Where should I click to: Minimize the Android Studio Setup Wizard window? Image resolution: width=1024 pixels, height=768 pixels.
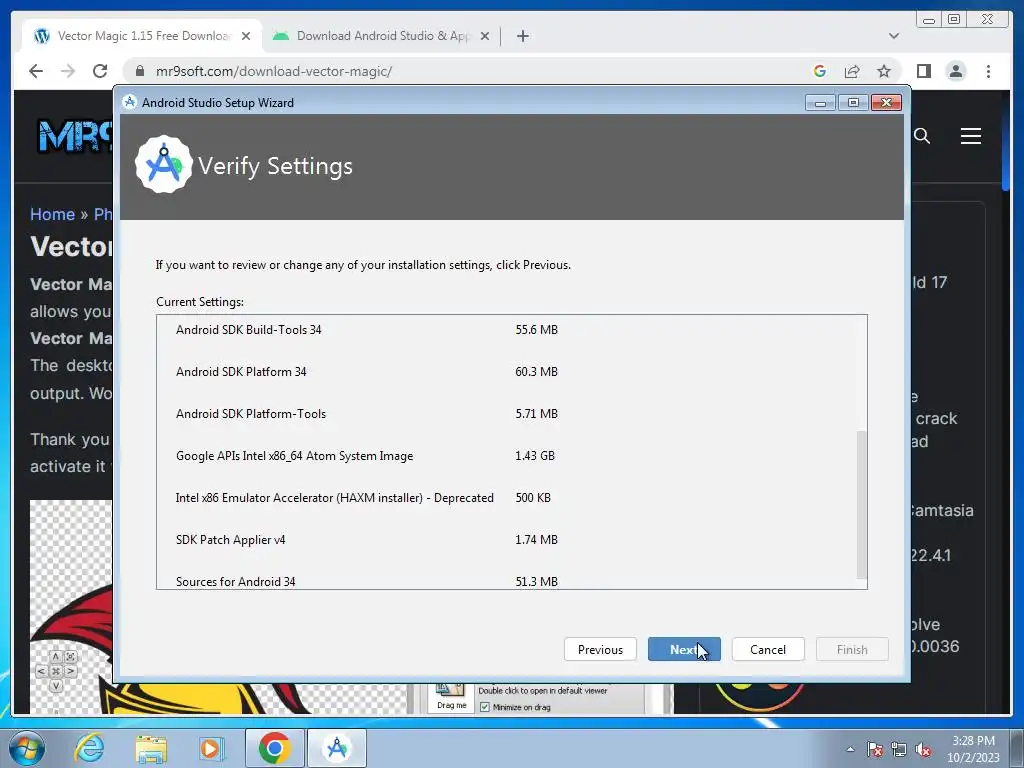[820, 103]
